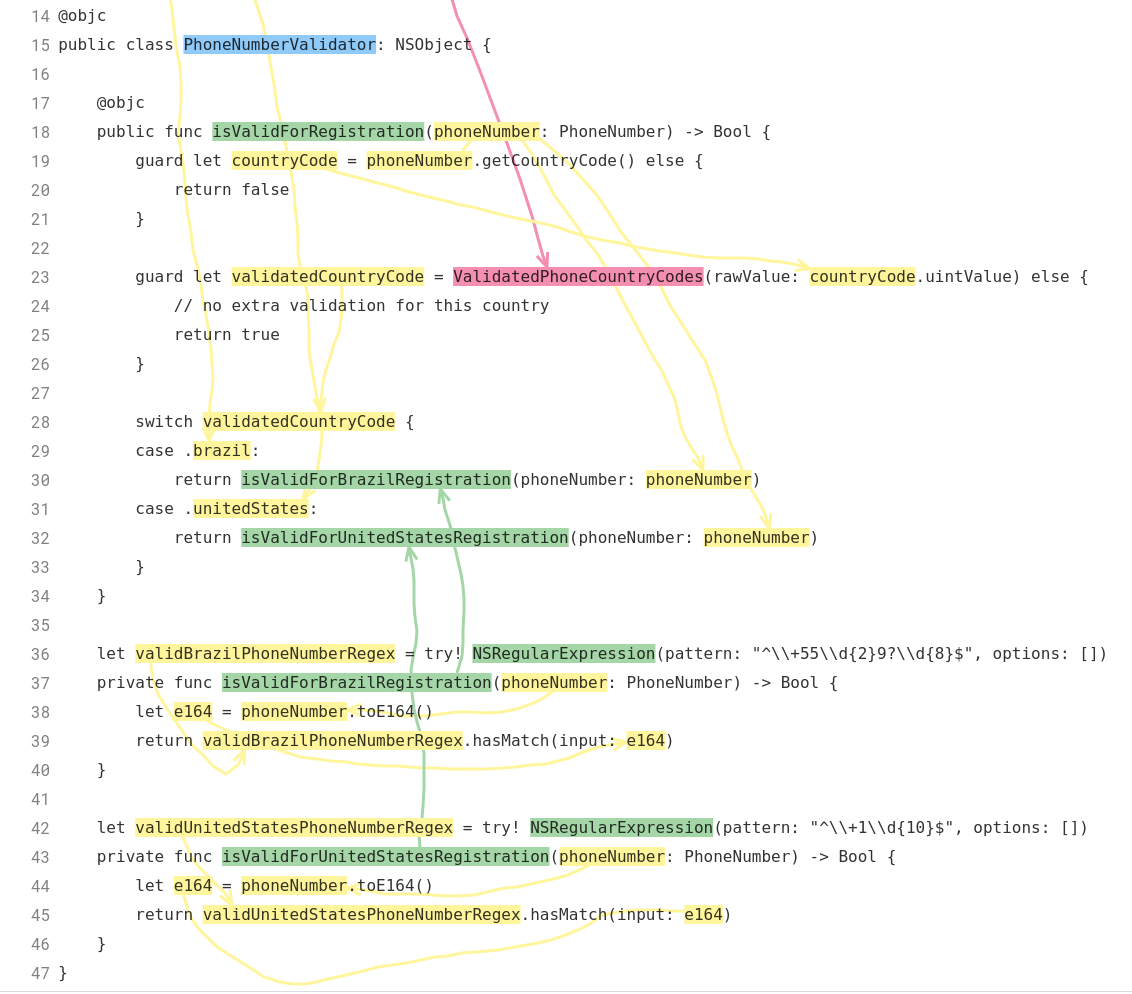Screen dimensions: 1132x994
Task: Click line number 23 in the gutter
Action: point(40,277)
